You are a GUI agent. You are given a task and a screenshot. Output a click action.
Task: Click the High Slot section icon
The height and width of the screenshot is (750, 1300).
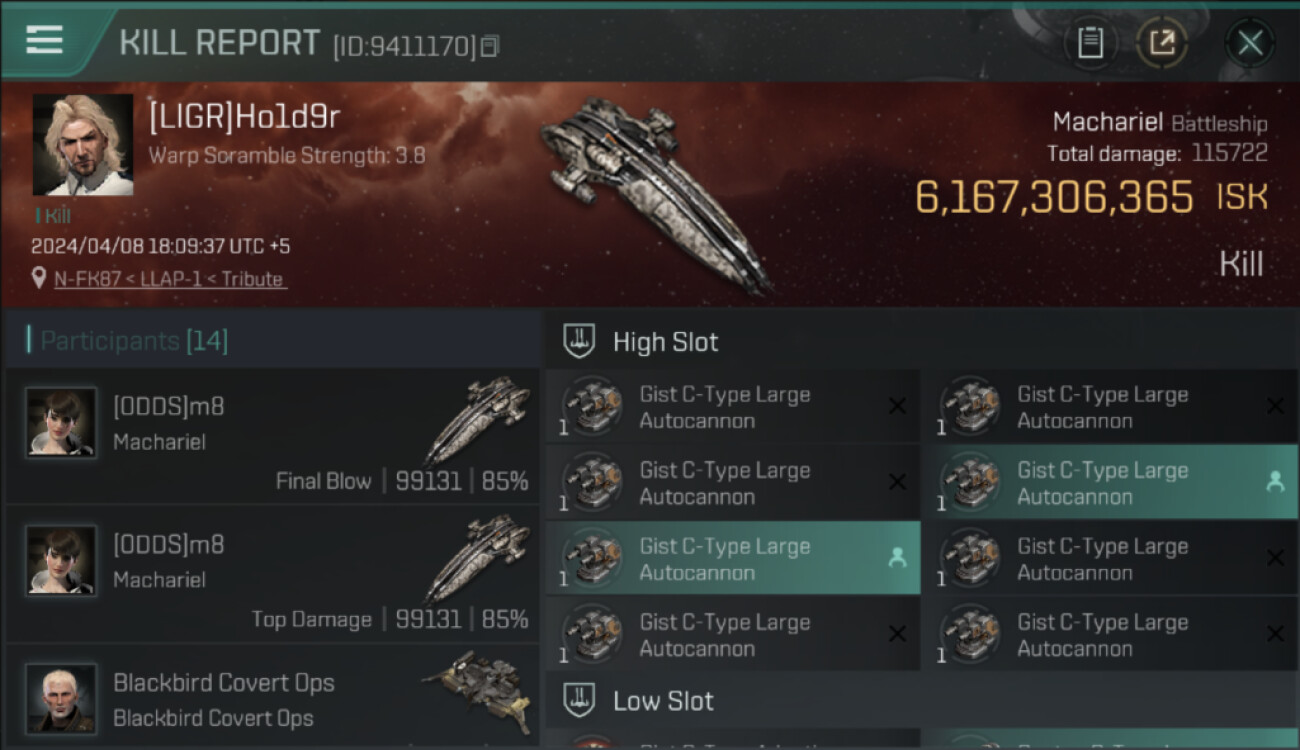580,341
